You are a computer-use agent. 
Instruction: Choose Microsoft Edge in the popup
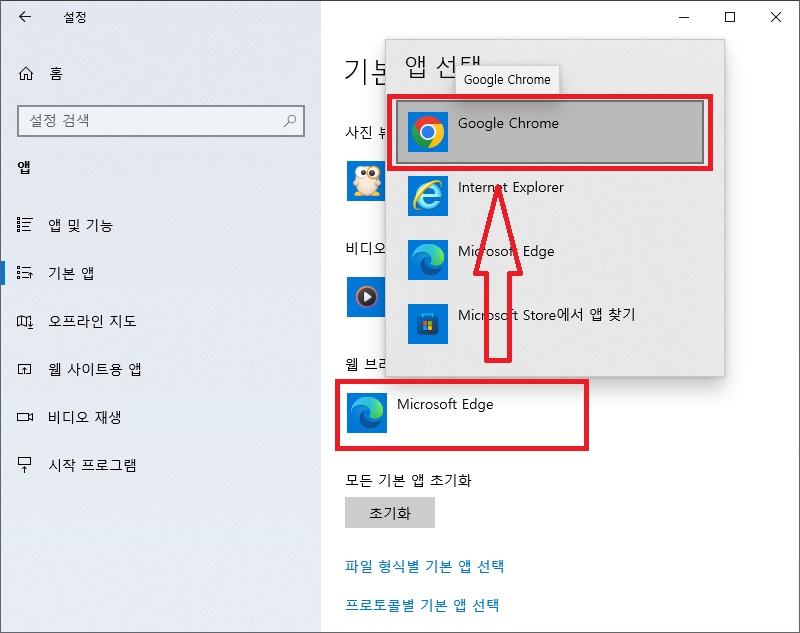tap(549, 260)
